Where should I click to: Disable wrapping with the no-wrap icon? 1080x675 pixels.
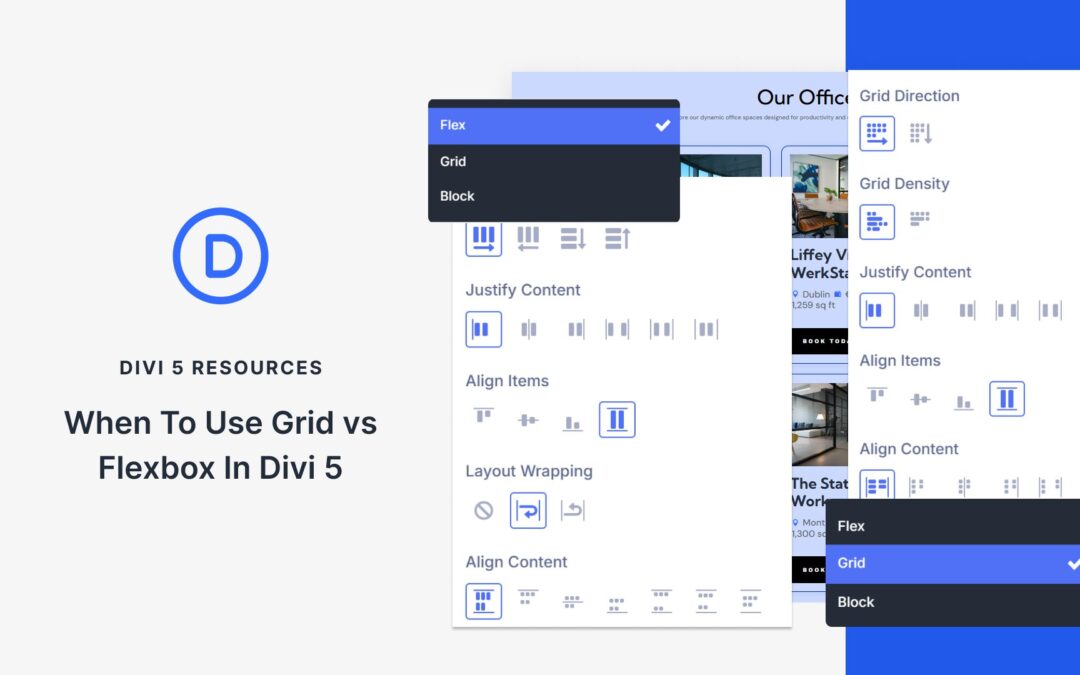pos(484,510)
